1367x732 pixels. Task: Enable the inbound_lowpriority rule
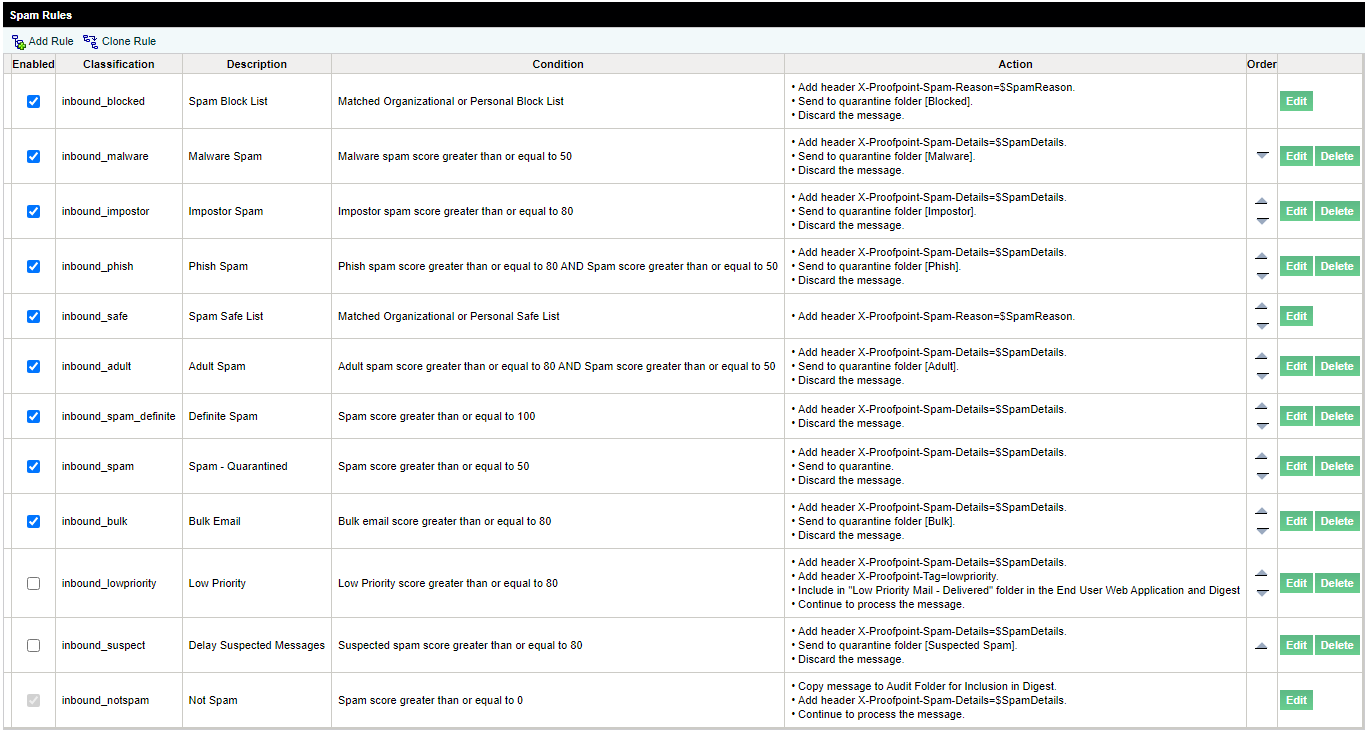point(33,583)
